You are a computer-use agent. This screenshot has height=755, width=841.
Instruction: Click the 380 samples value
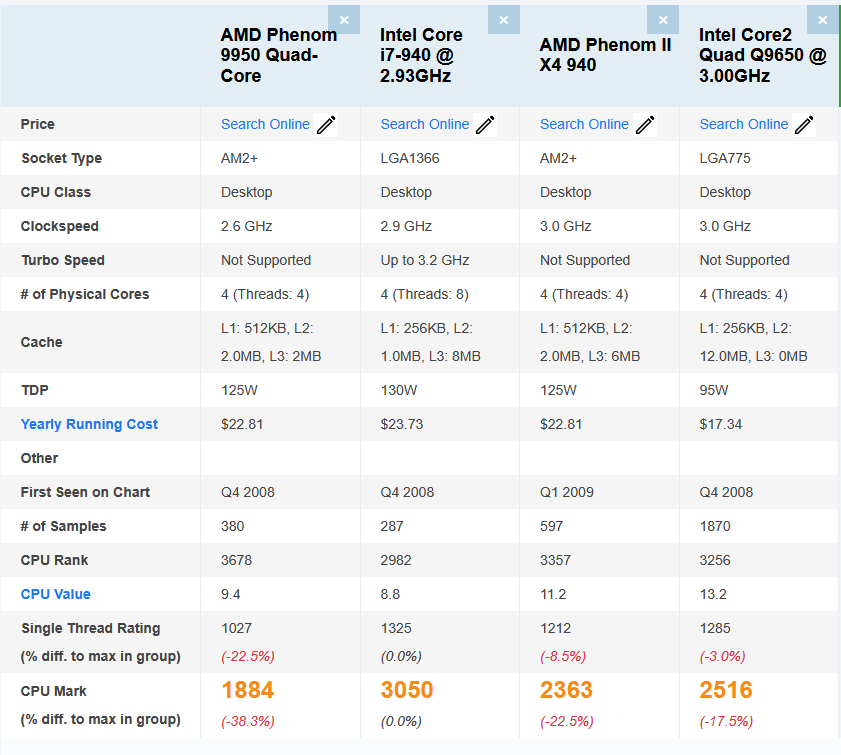232,526
